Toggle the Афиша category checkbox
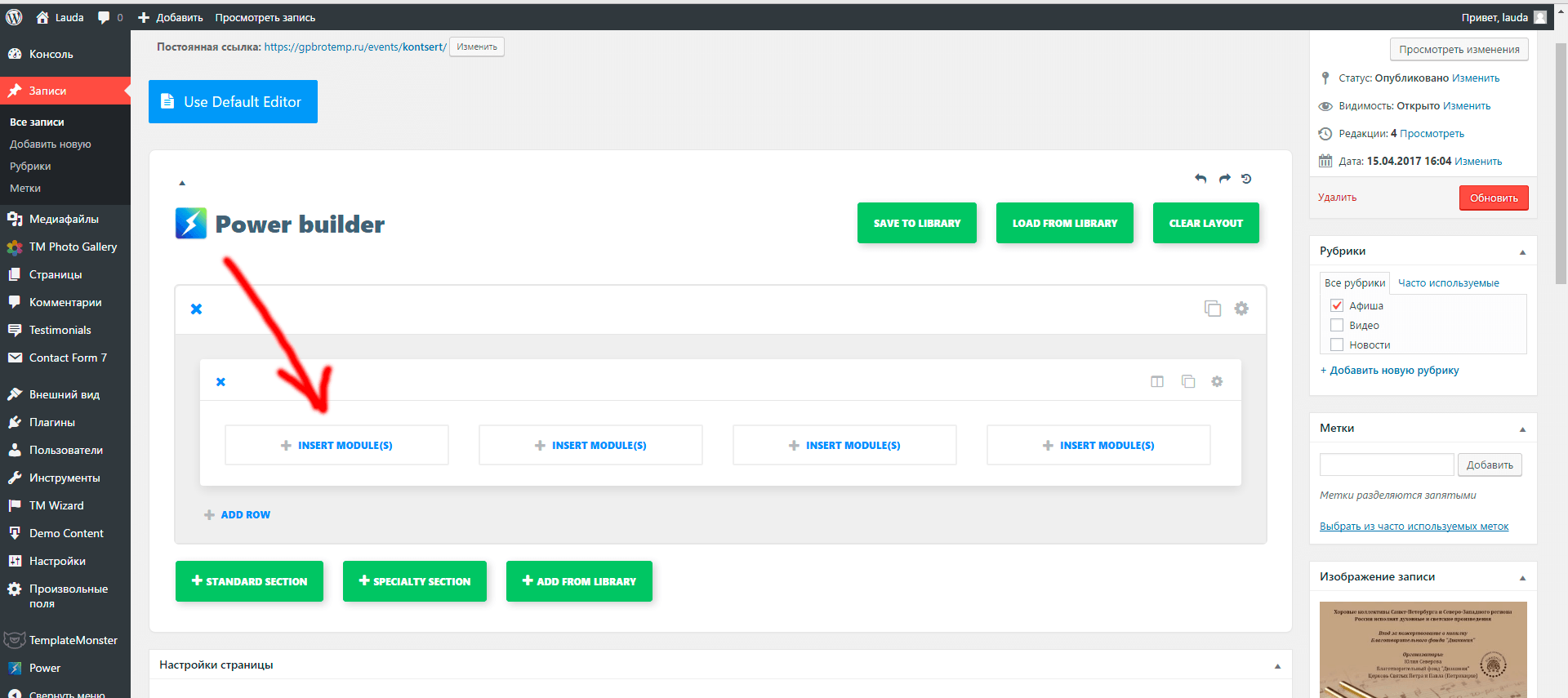The height and width of the screenshot is (698, 1568). click(1337, 305)
